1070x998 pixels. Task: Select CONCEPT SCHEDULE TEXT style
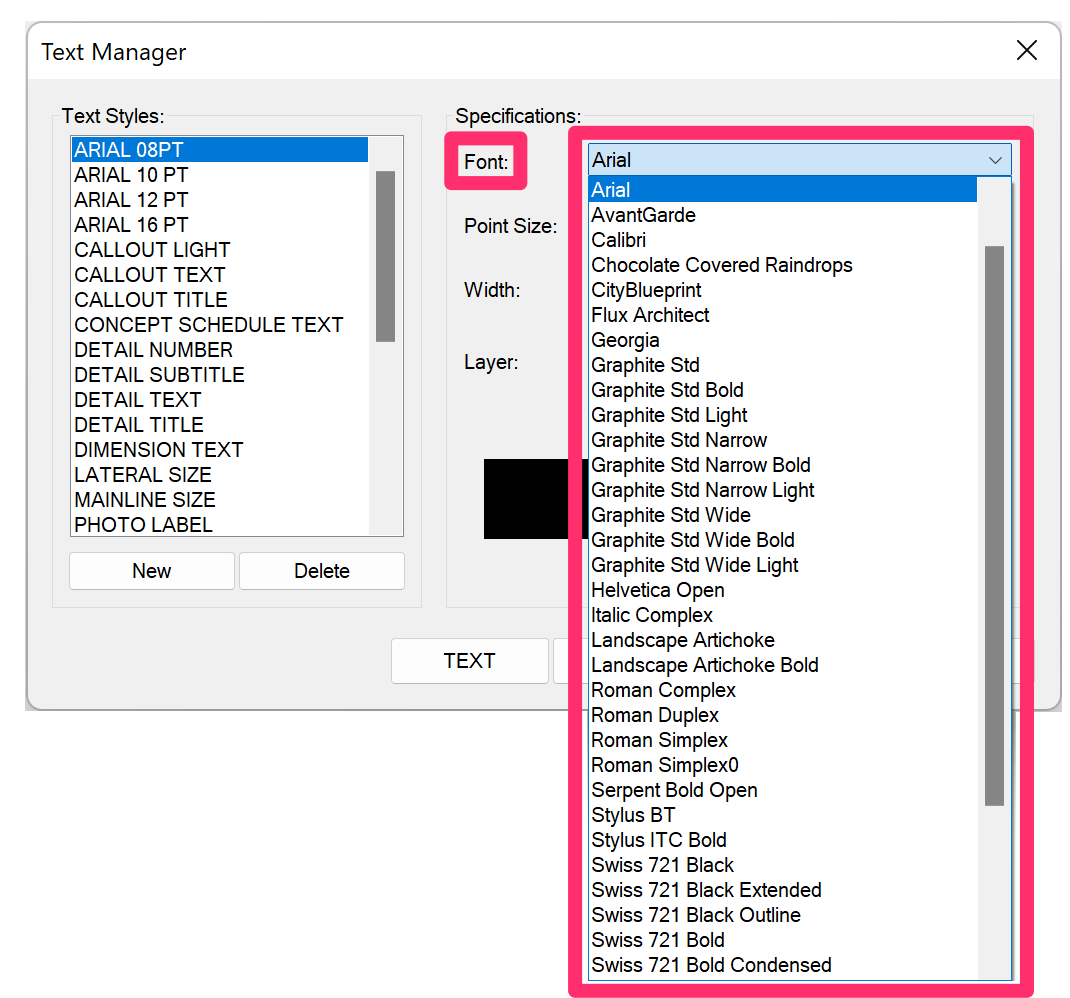220,325
